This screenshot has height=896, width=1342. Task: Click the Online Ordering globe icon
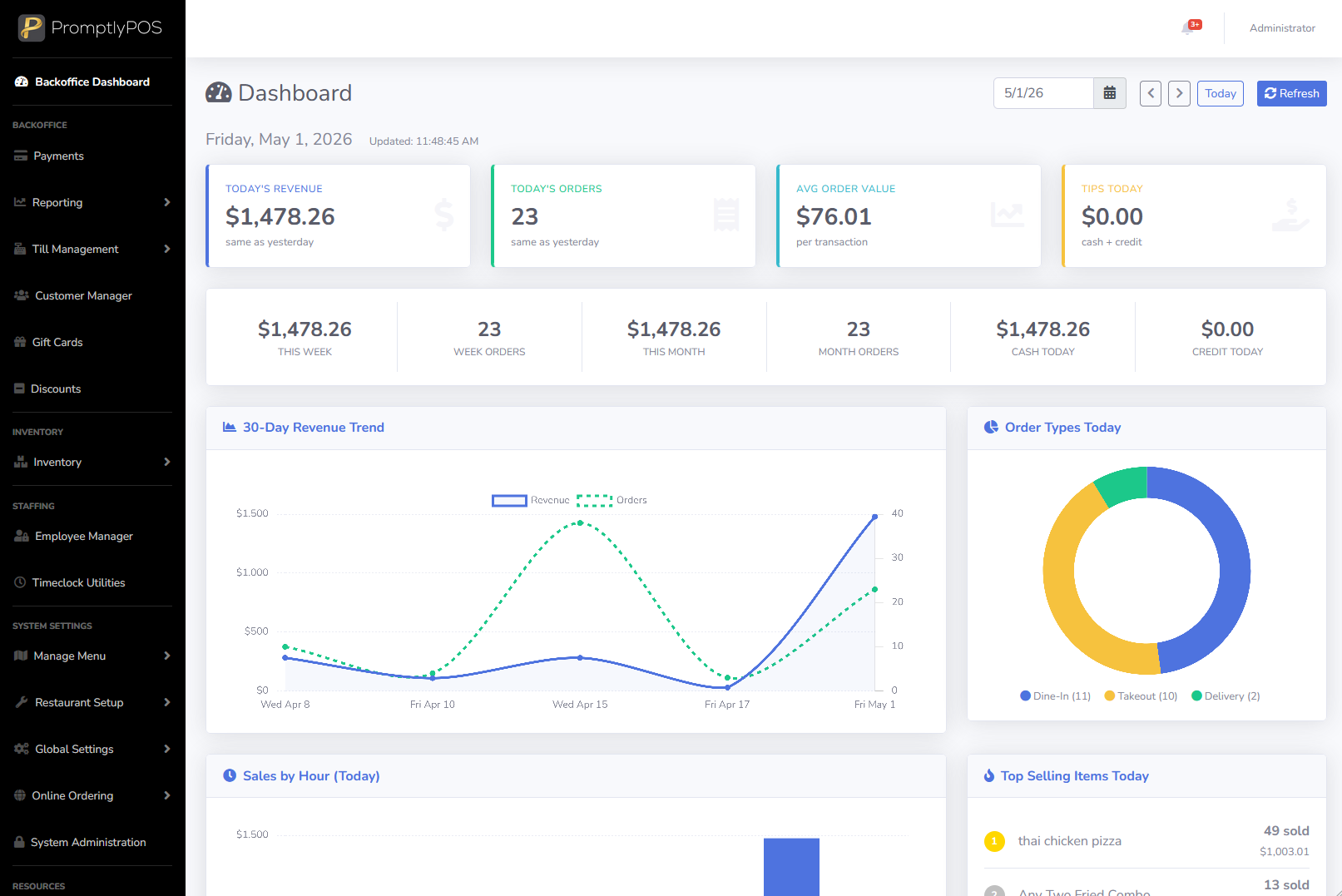tap(20, 795)
